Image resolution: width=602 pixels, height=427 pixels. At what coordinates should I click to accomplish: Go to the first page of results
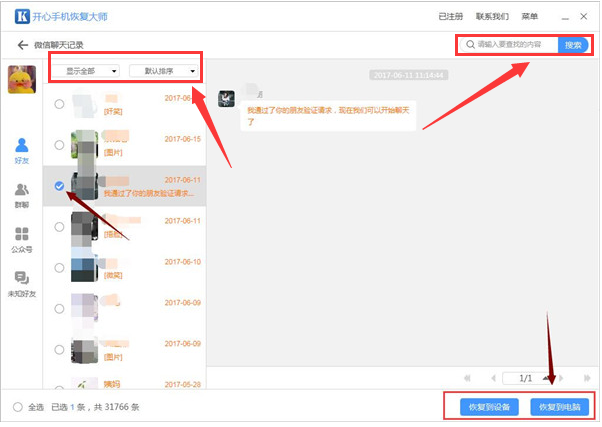point(468,378)
